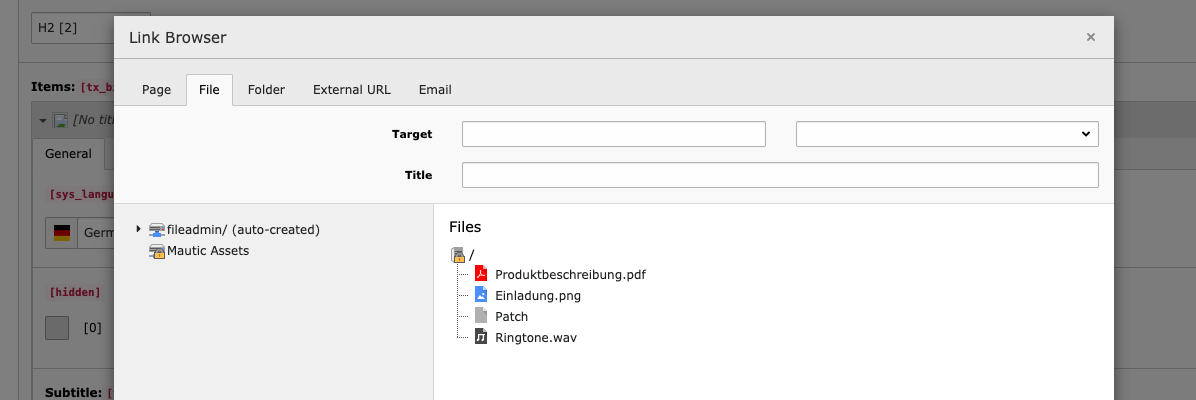
Task: Open the Folder tab
Action: point(266,90)
